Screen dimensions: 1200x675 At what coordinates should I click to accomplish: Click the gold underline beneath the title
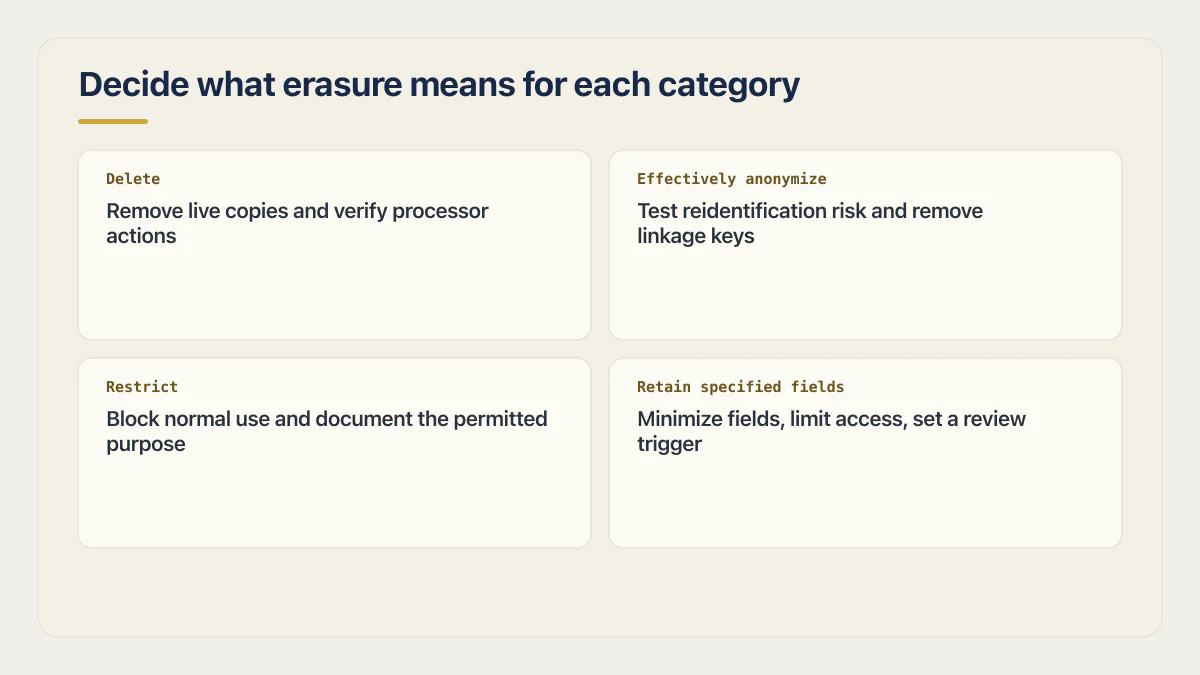tap(113, 122)
